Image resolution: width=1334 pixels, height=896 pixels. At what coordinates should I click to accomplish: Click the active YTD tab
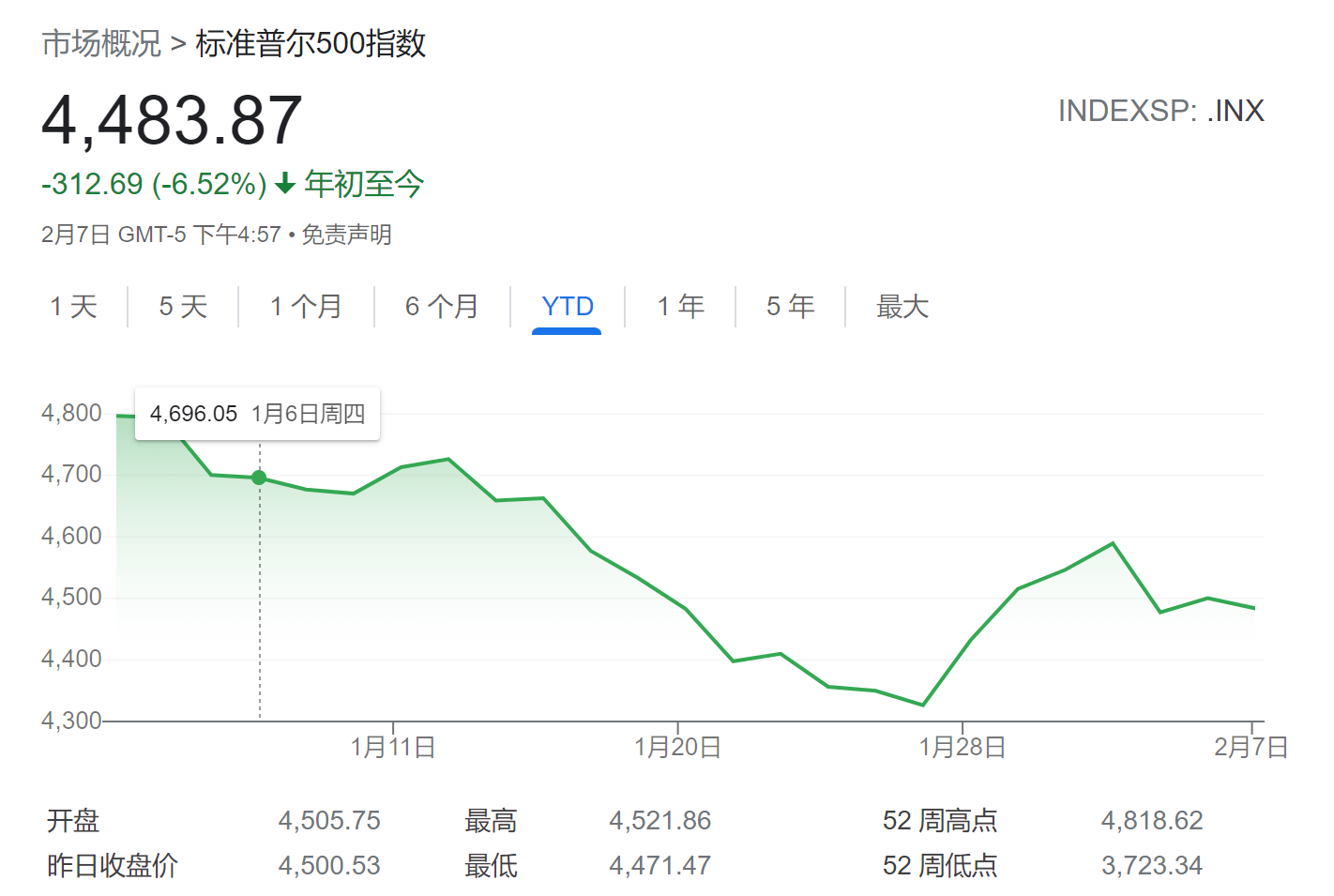[x=568, y=306]
